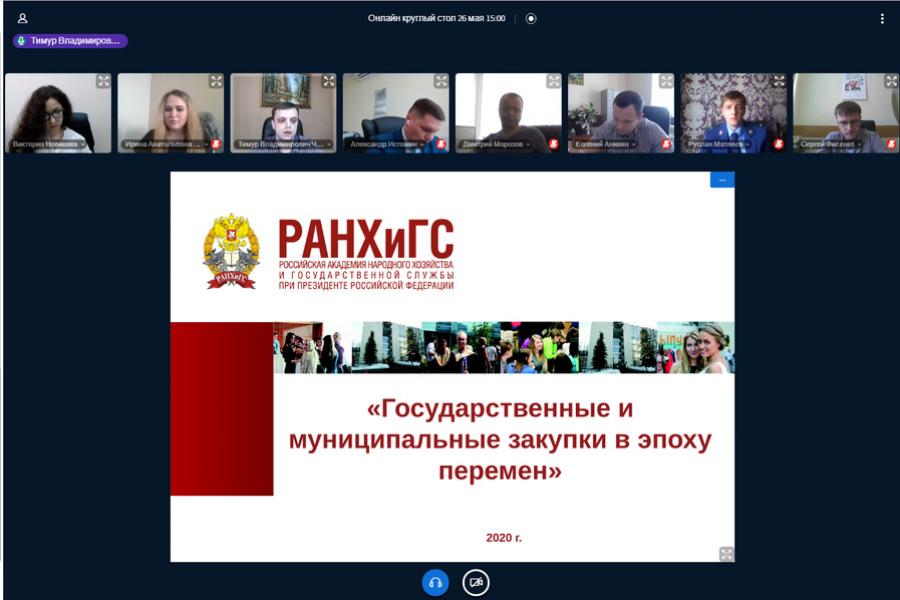Open dropdown next to Ирина Анатольевна name
The width and height of the screenshot is (900, 600).
206,144
